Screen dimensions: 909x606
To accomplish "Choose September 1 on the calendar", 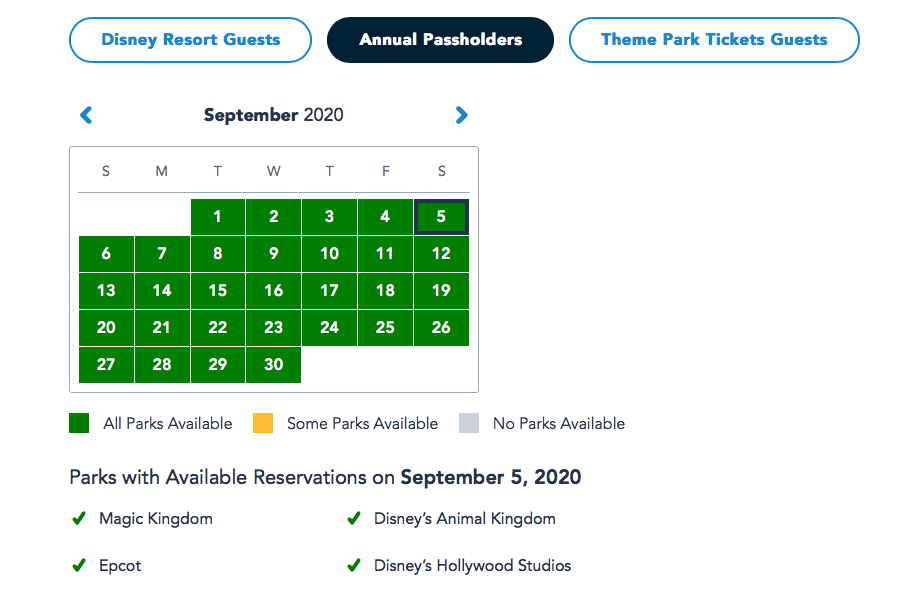I will click(217, 217).
